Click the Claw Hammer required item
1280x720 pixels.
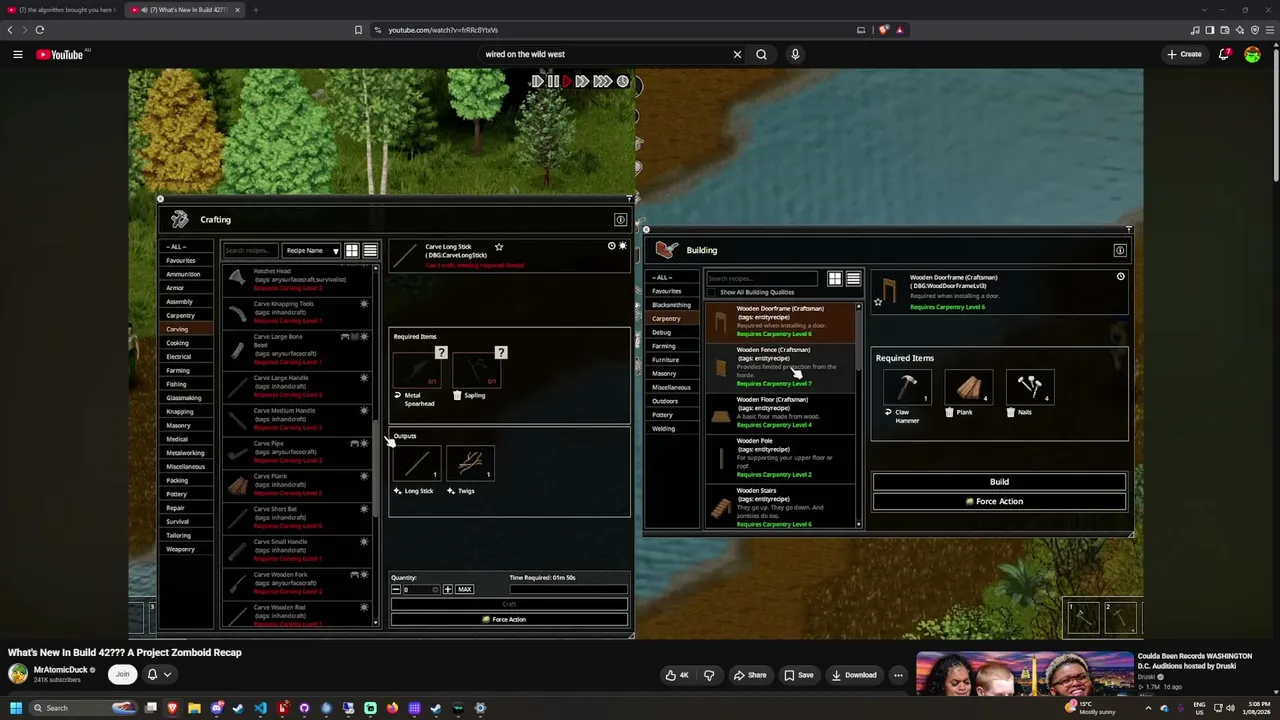(907, 387)
